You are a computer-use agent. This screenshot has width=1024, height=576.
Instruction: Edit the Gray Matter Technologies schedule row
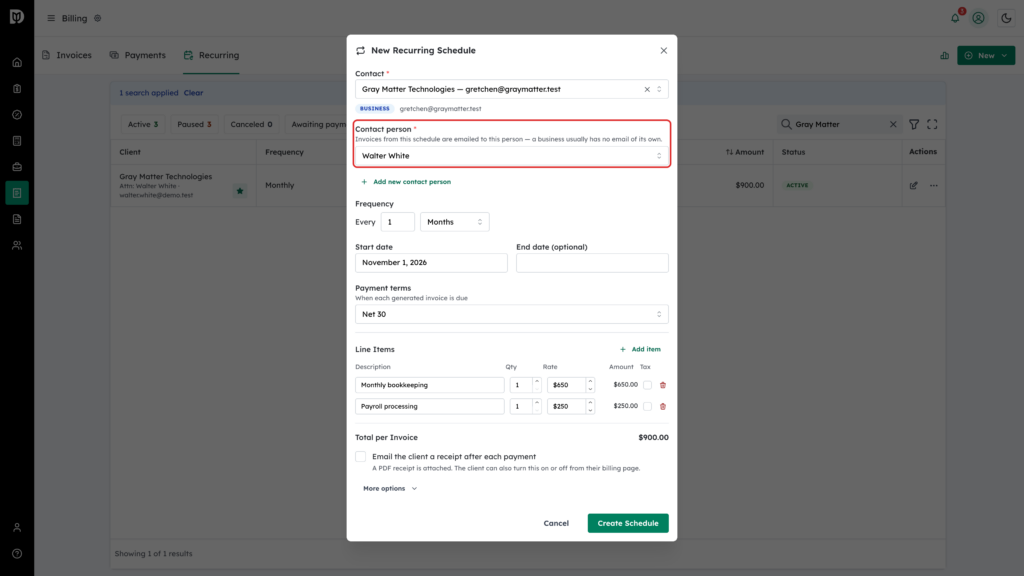coord(913,185)
